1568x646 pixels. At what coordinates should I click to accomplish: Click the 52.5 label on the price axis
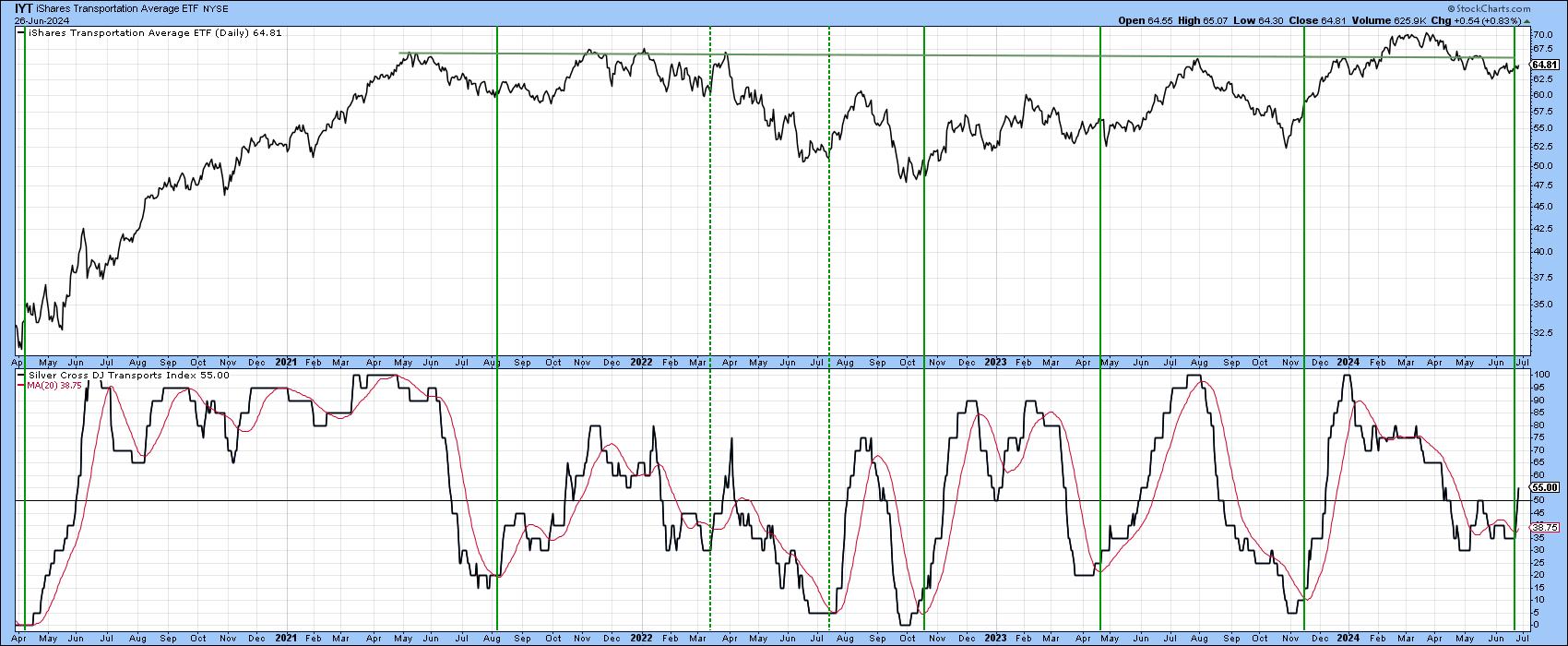1541,146
